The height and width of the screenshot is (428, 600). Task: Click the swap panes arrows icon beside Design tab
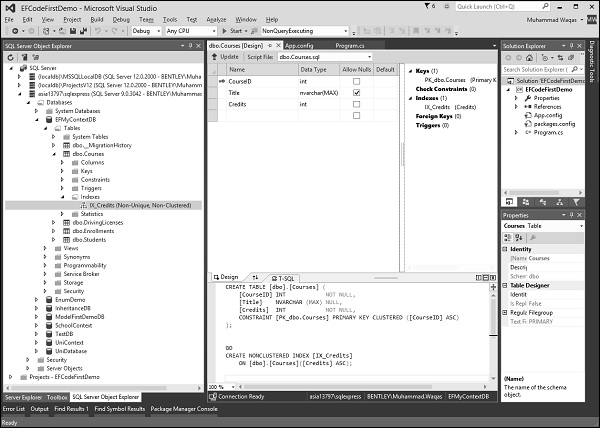[254, 277]
